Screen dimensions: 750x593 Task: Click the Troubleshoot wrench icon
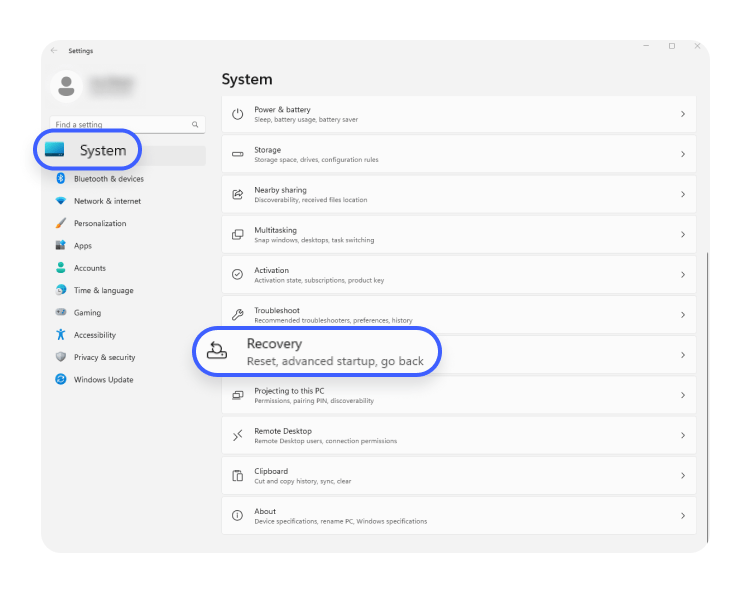[237, 315]
